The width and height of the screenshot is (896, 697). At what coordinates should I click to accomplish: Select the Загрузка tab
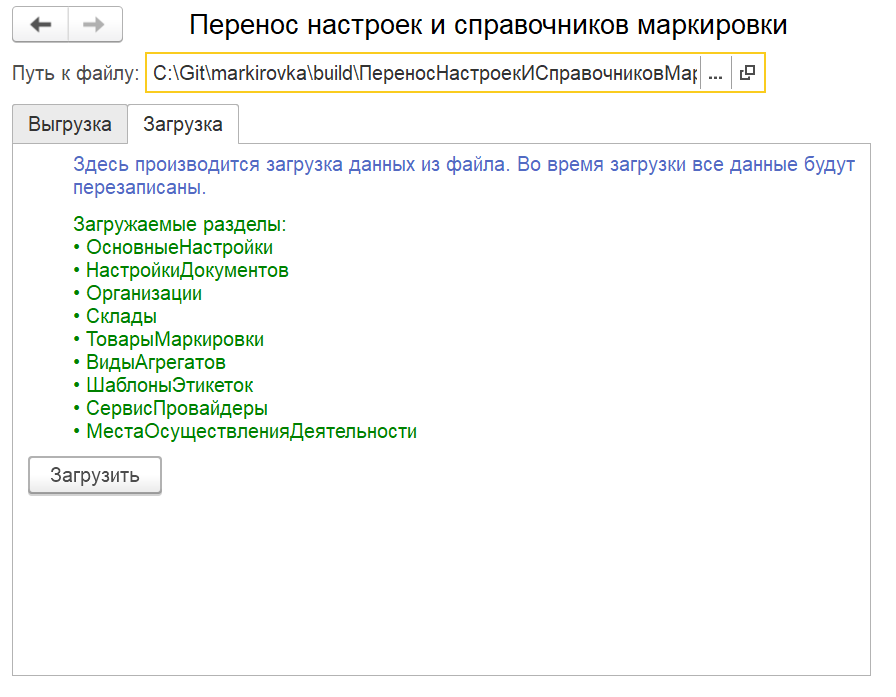point(183,124)
